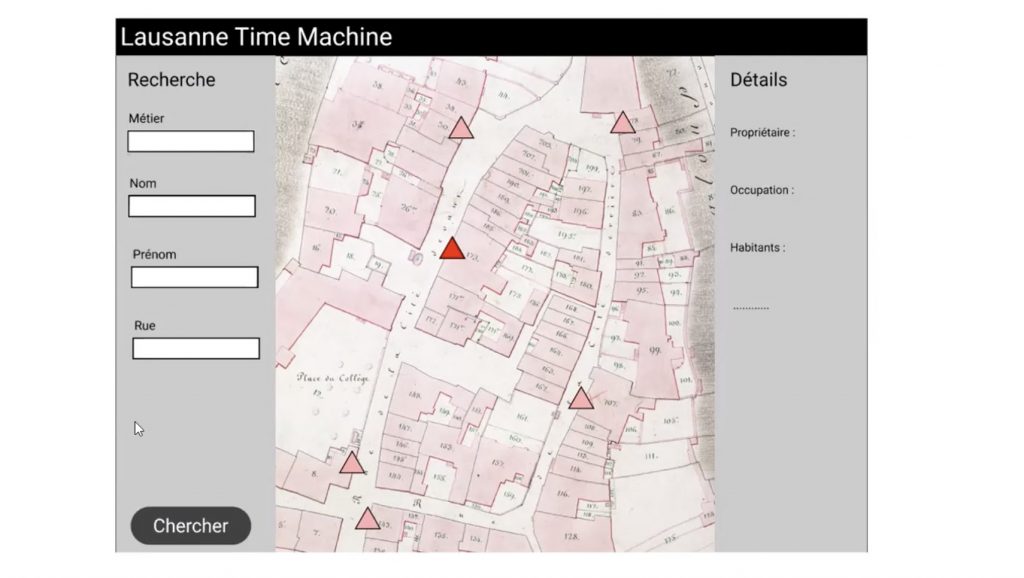The height and width of the screenshot is (578, 1024).
Task: Click parcel 128 on the map
Action: pos(572,537)
